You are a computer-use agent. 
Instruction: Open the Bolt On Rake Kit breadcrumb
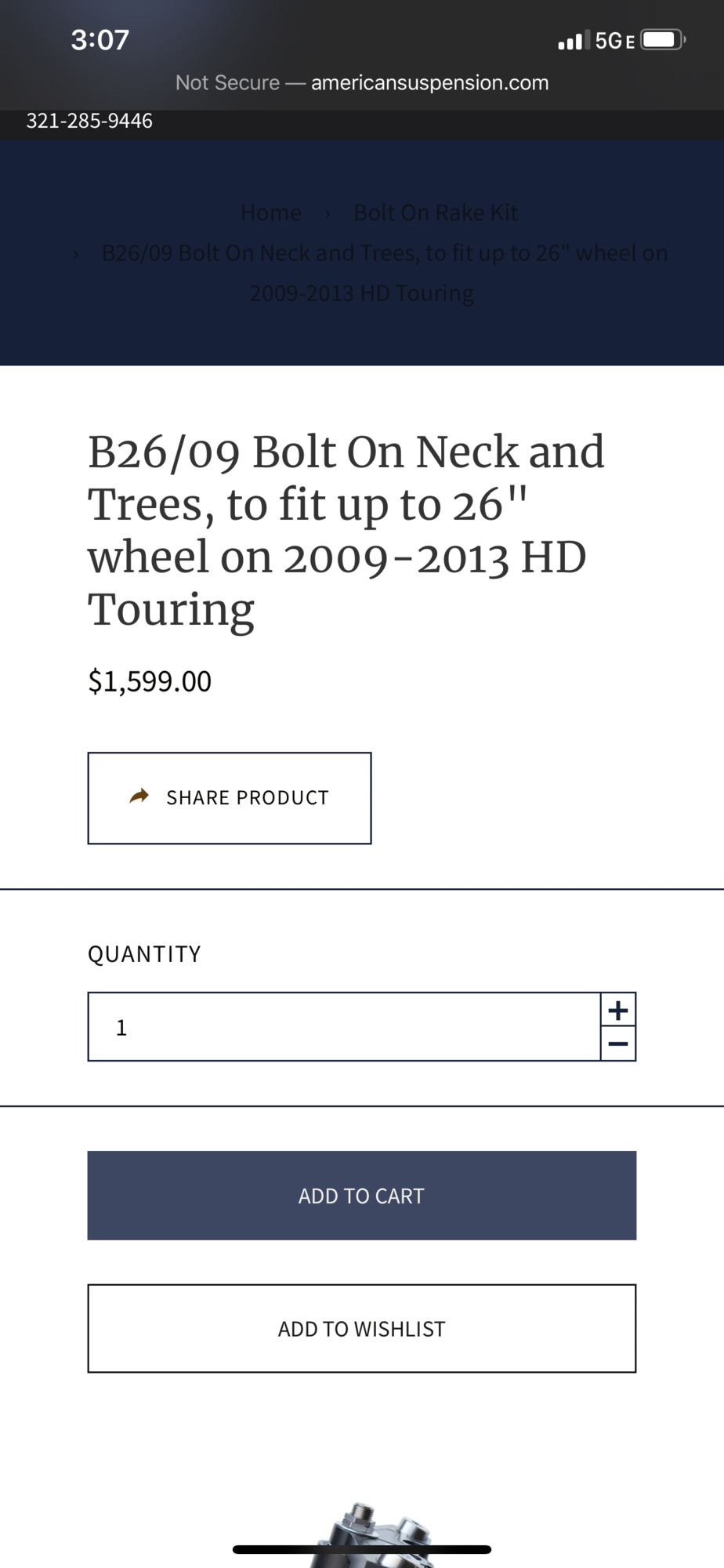(436, 212)
